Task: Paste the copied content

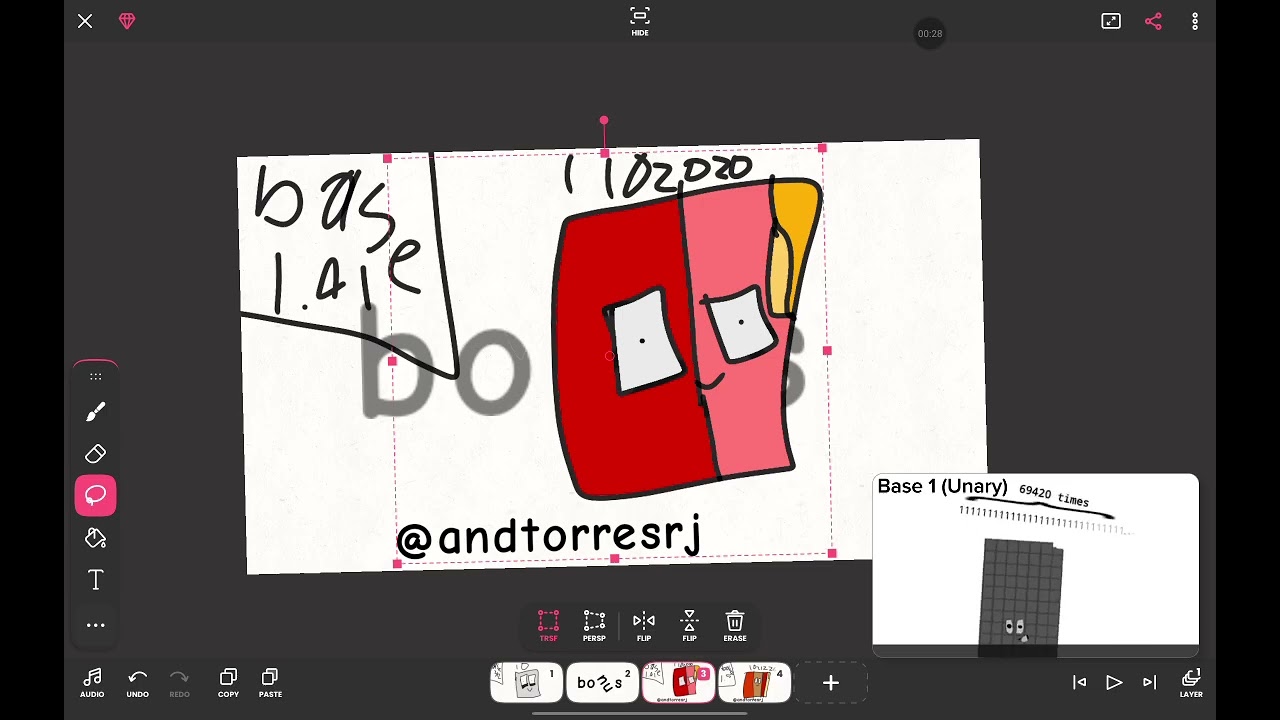Action: point(270,683)
